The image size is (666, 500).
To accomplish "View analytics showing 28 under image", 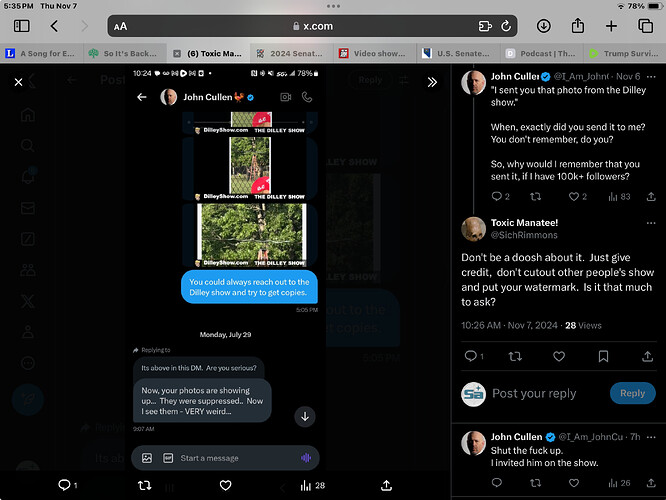I will pyautogui.click(x=312, y=485).
